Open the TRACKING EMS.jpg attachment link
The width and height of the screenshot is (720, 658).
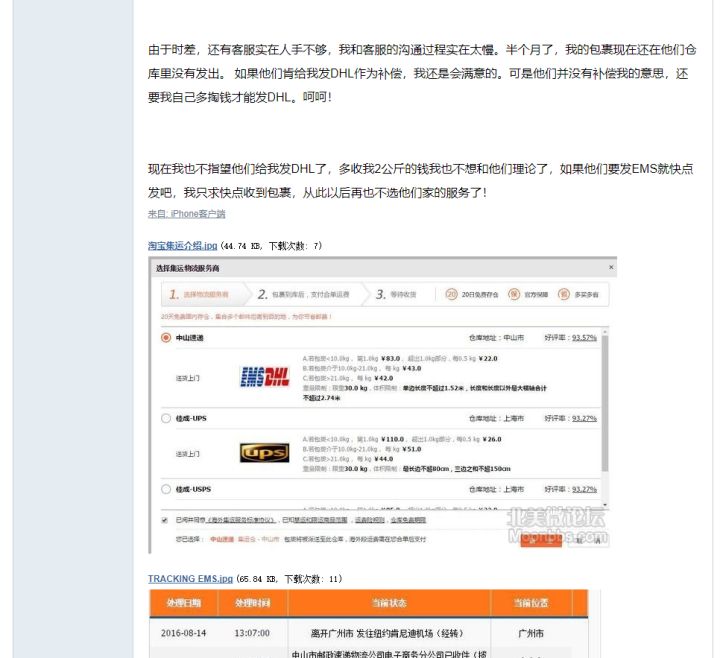[190, 579]
